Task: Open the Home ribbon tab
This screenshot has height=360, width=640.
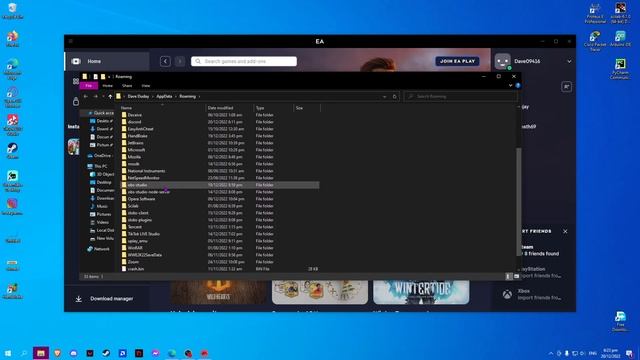Action: (x=107, y=86)
